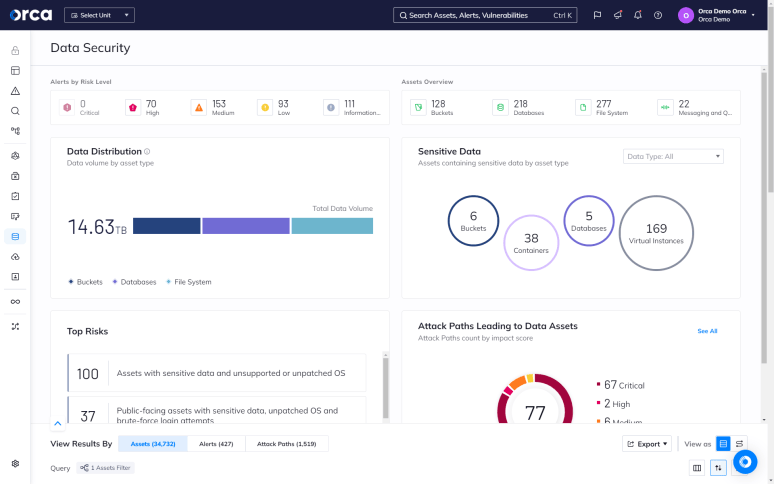This screenshot has height=484, width=774.
Task: Open the cube-shaped icon in sidebar
Action: tap(15, 156)
